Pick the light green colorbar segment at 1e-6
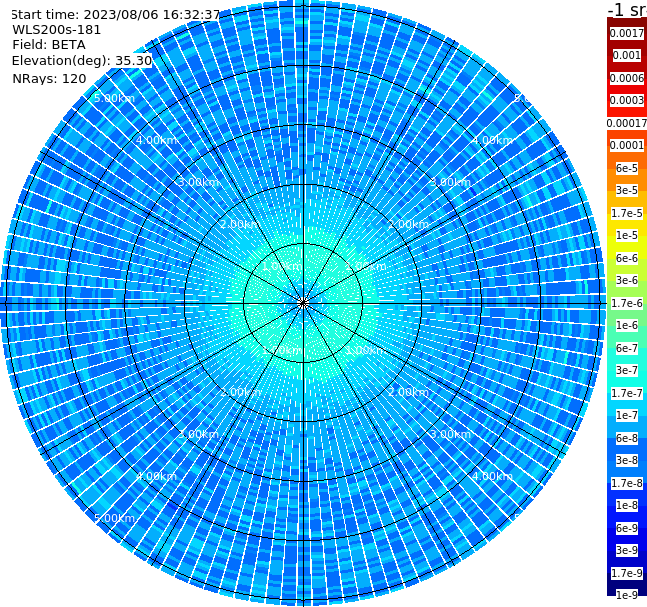The height and width of the screenshot is (607, 647). tap(627, 325)
